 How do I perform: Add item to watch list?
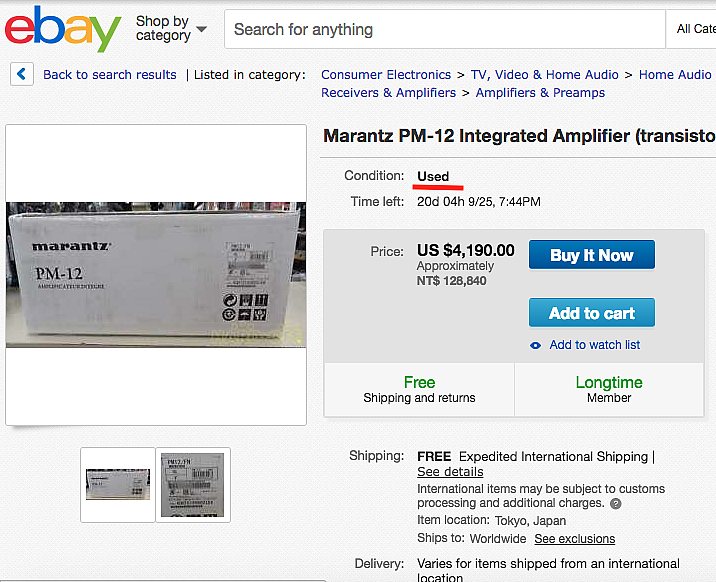595,345
